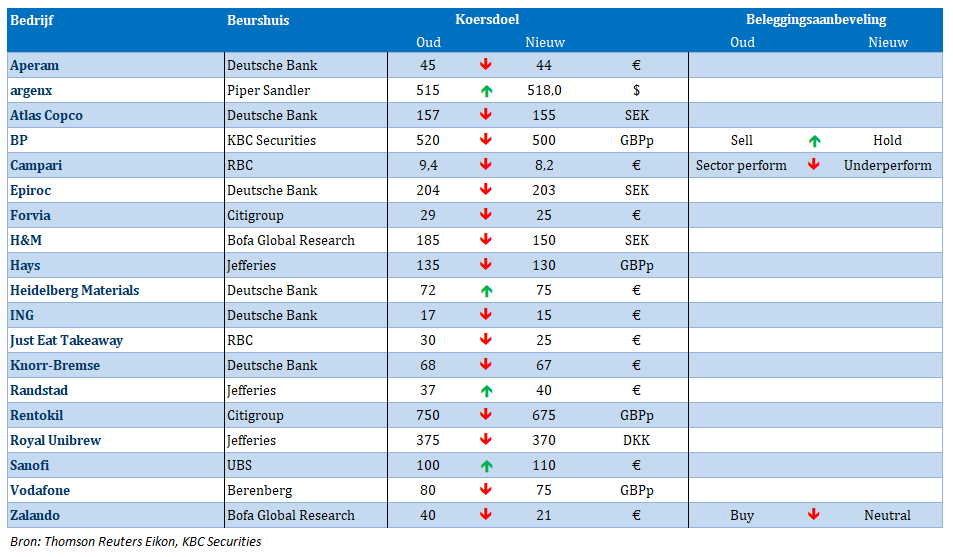Viewport: 953px width, 557px height.
Task: Click the red arrow between 9,4 and 8,2 for Campari
Action: 486,164
